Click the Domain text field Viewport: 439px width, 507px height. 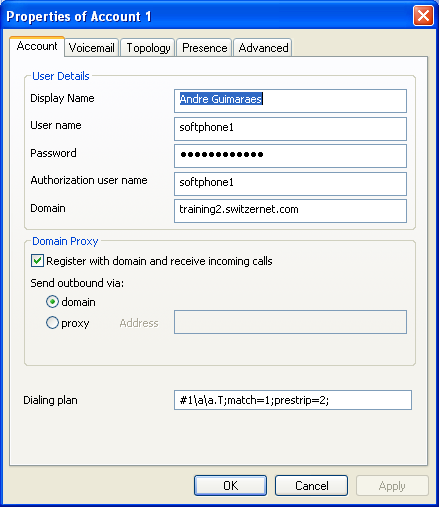tap(290, 211)
